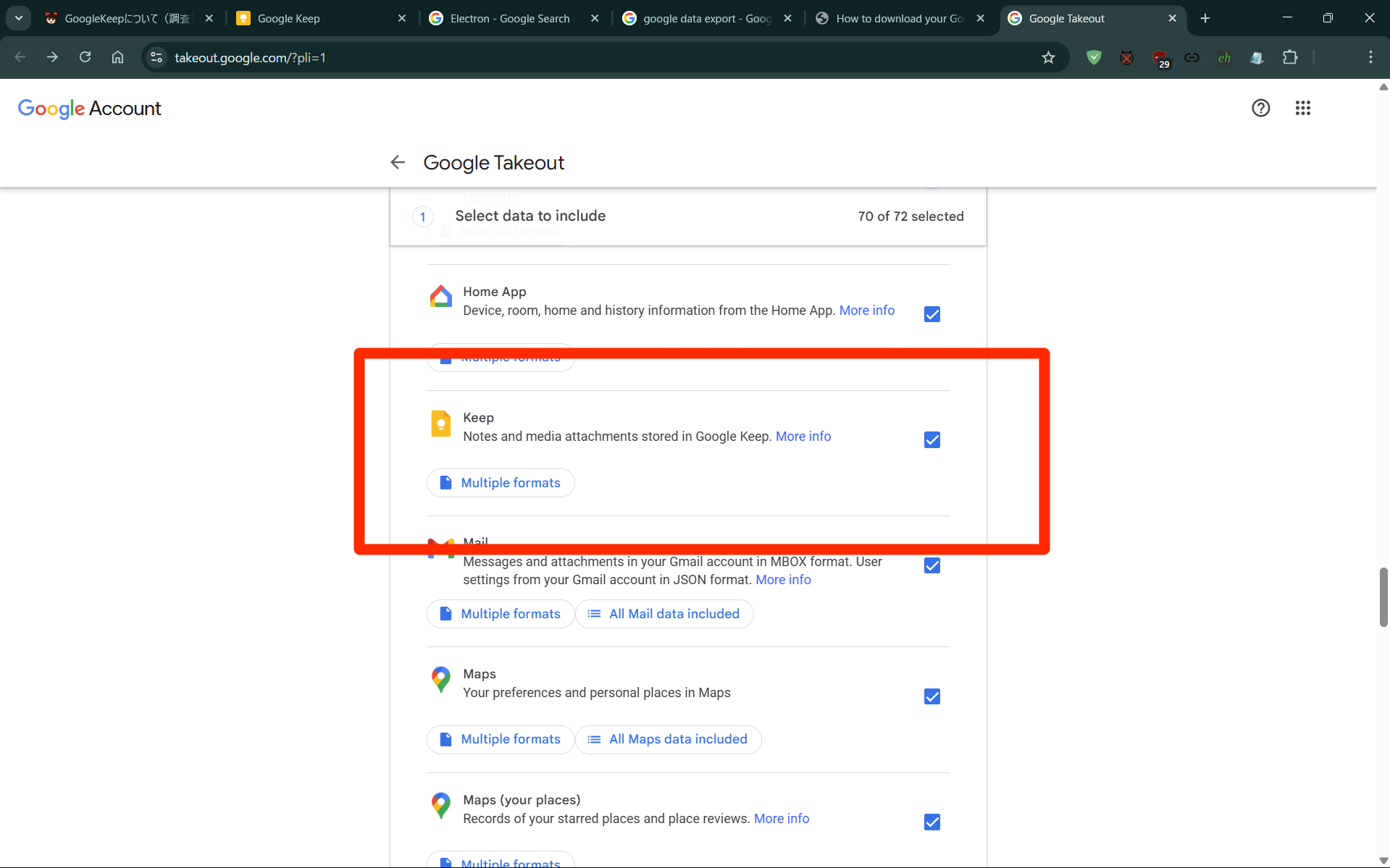Close the Electron - Google Search tab

click(595, 18)
